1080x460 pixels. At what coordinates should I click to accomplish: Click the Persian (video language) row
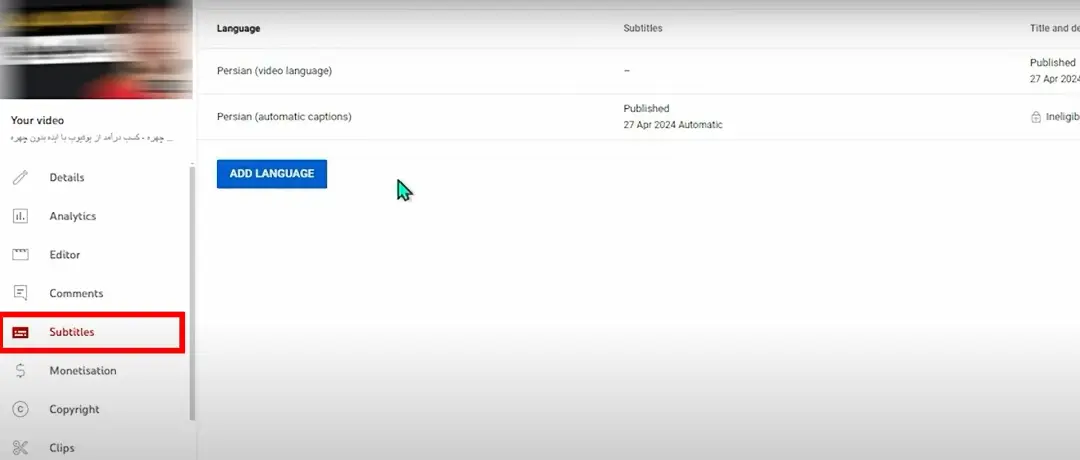(638, 71)
